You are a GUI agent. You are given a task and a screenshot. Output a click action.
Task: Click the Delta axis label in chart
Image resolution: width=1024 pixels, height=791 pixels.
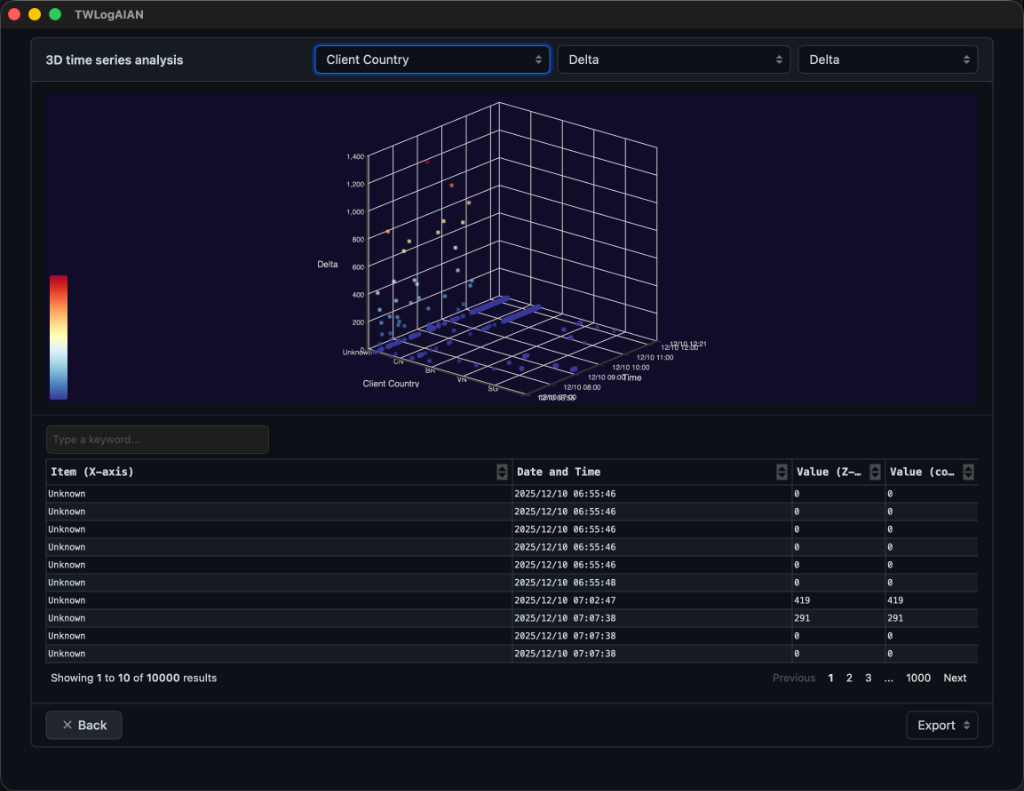(x=327, y=264)
